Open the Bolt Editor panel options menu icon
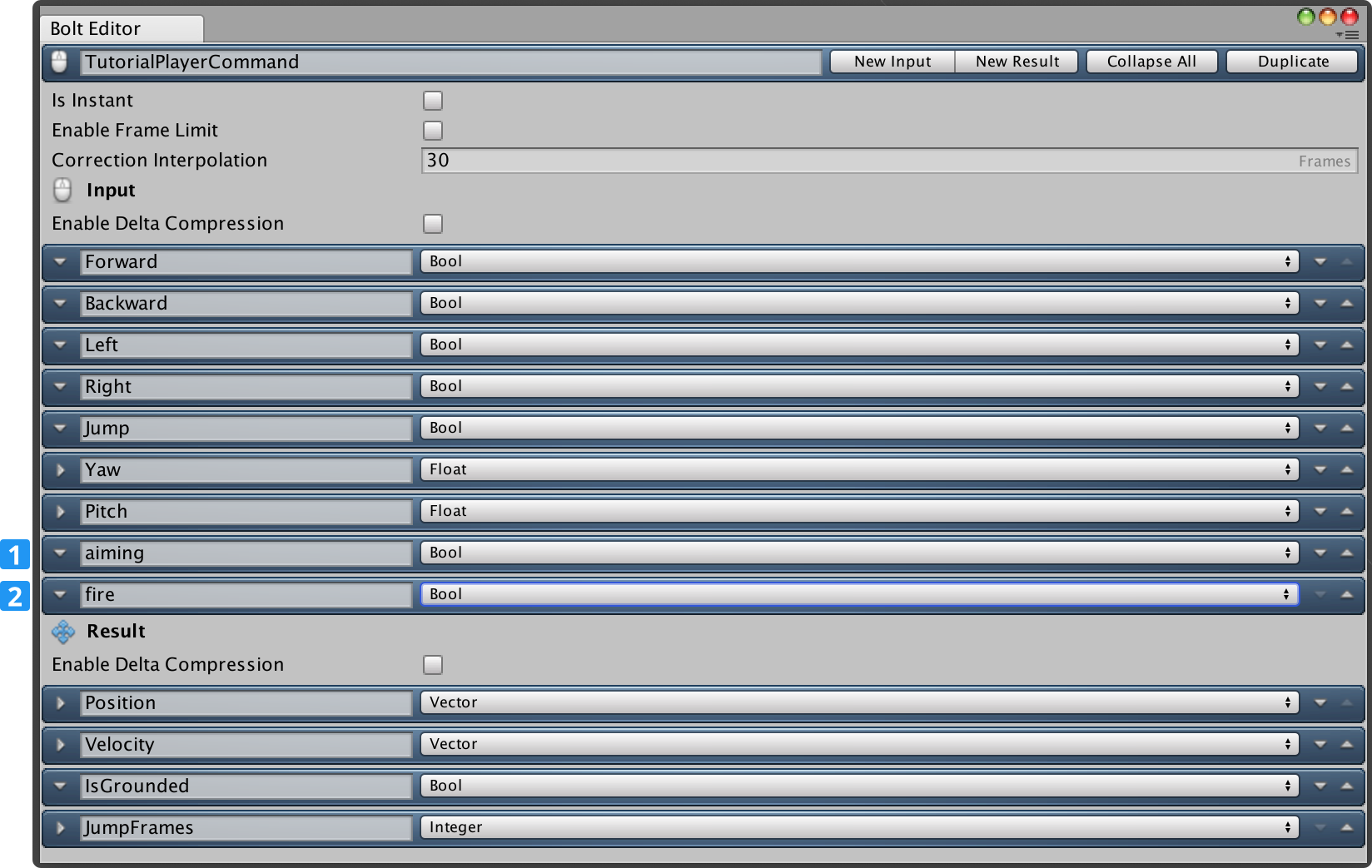Viewport: 1372px width, 868px height. 1348,35
